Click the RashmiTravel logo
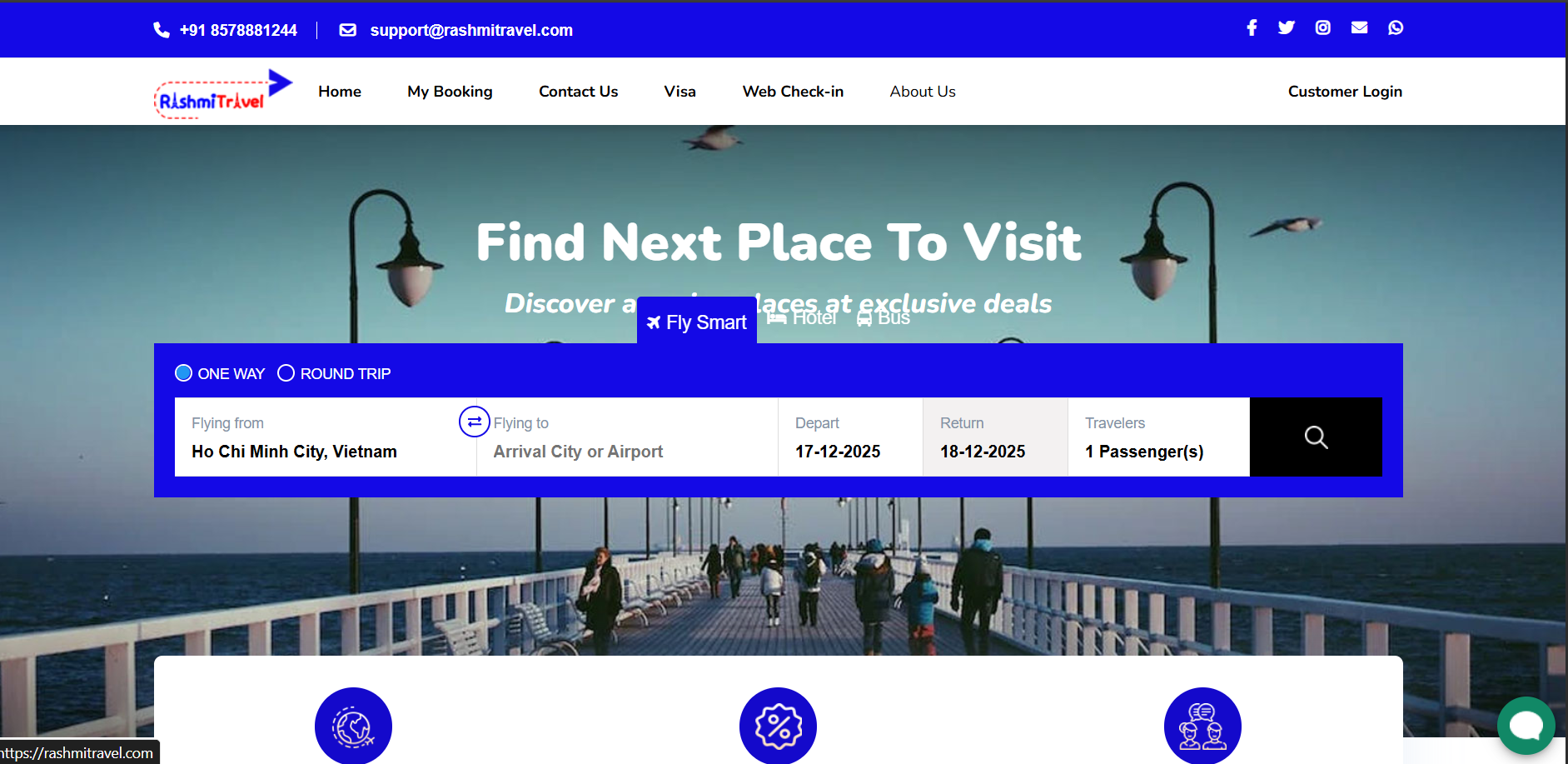Image resolution: width=1568 pixels, height=764 pixels. click(x=223, y=93)
